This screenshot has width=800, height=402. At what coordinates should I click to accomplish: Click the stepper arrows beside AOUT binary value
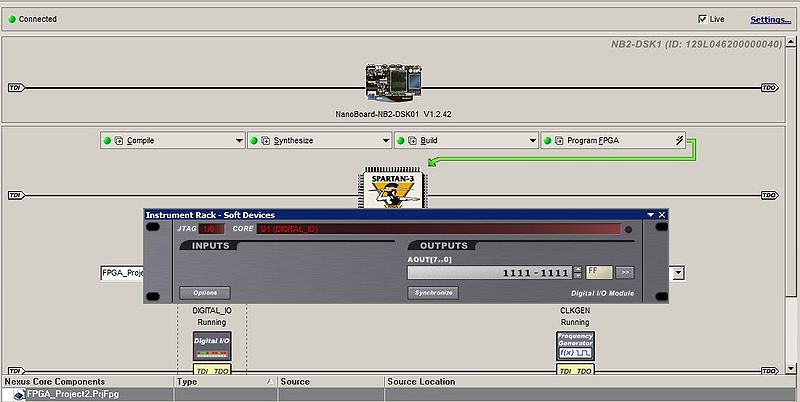pyautogui.click(x=578, y=271)
